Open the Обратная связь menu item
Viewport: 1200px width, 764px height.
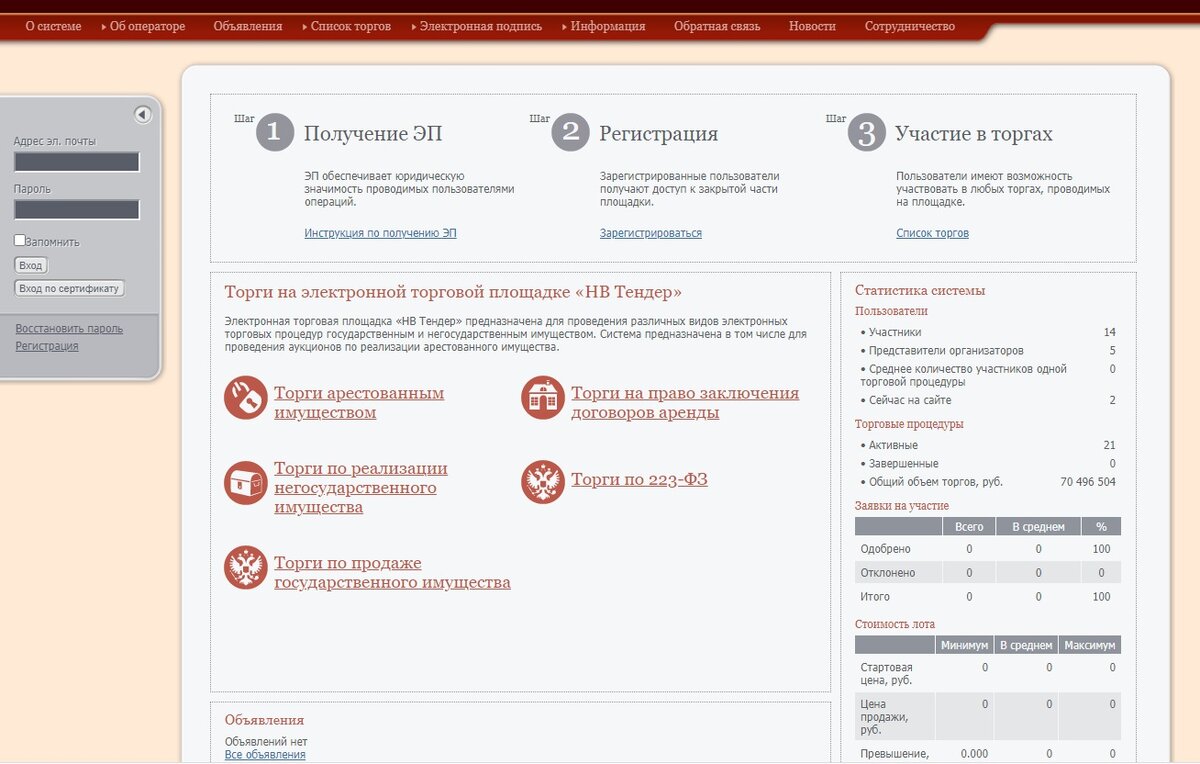click(717, 26)
